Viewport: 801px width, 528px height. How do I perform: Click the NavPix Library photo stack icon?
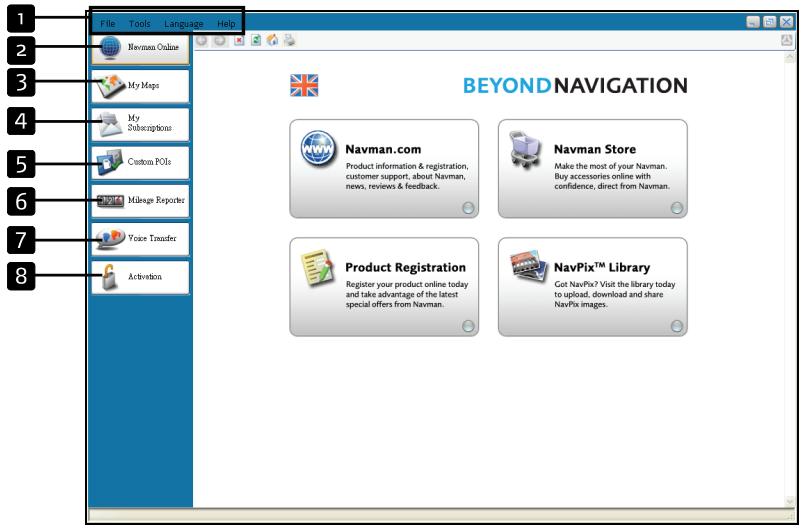[x=529, y=266]
